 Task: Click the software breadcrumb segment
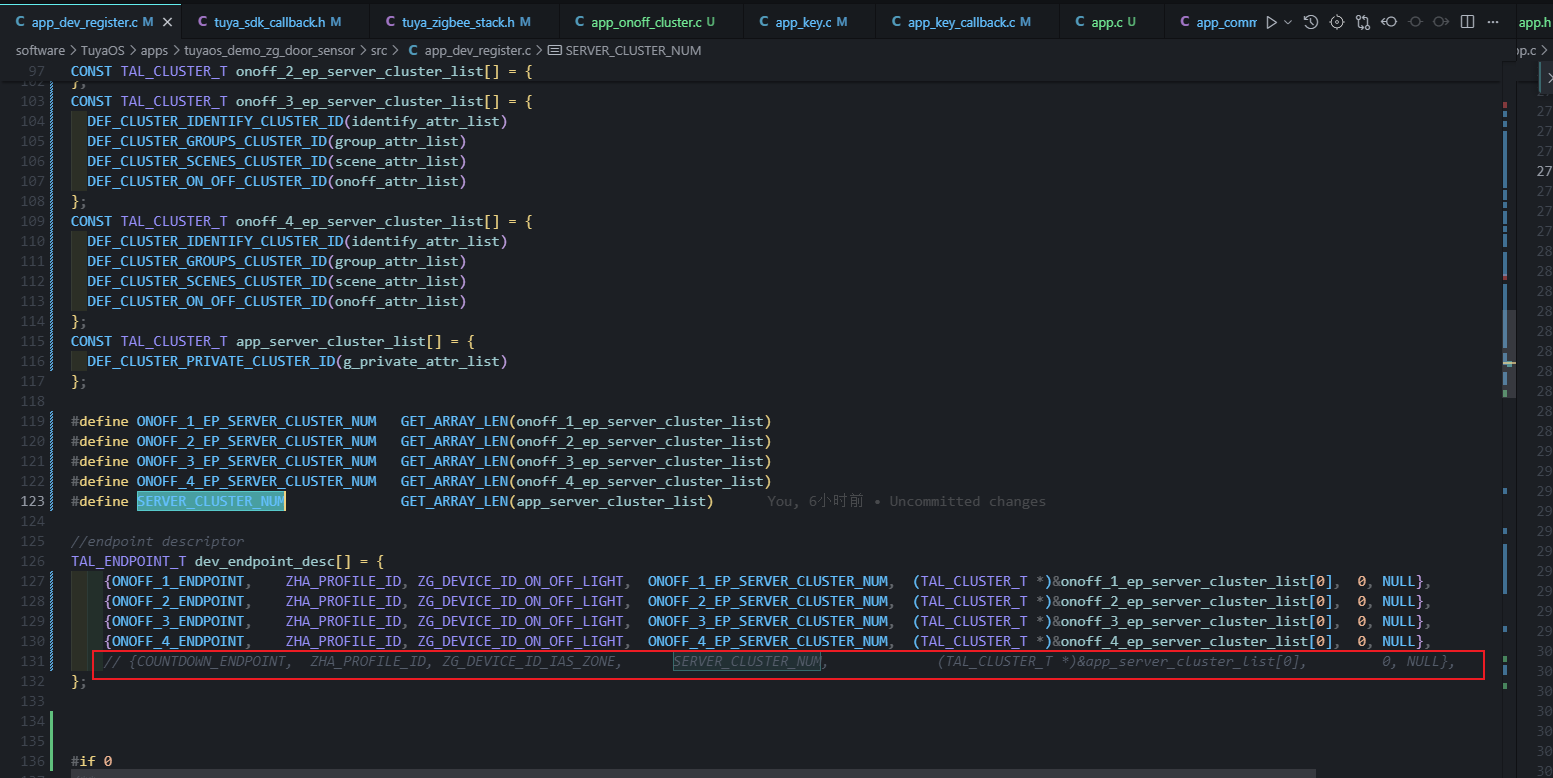pyautogui.click(x=40, y=50)
